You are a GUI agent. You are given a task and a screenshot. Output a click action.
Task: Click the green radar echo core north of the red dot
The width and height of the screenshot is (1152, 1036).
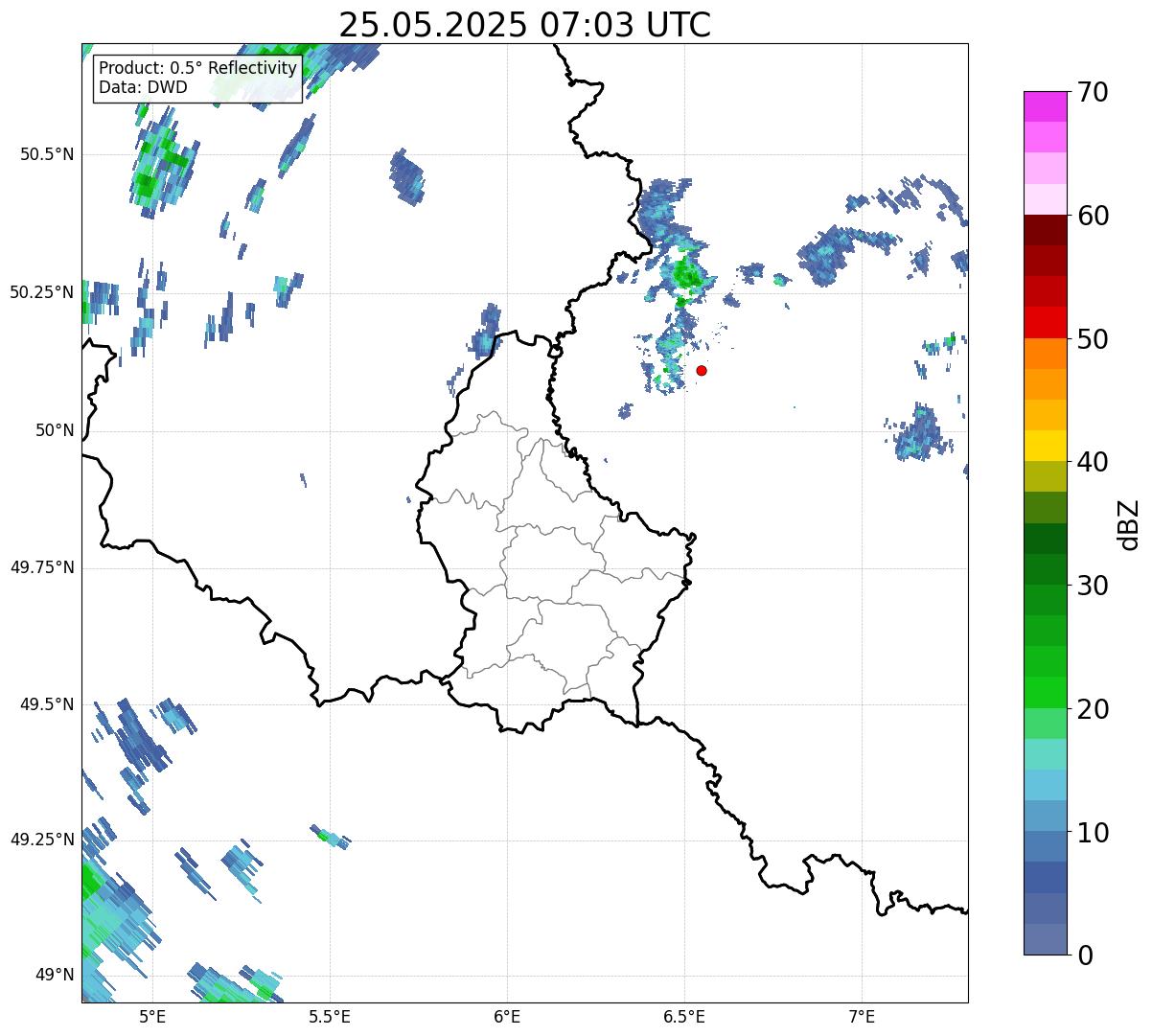(x=687, y=276)
